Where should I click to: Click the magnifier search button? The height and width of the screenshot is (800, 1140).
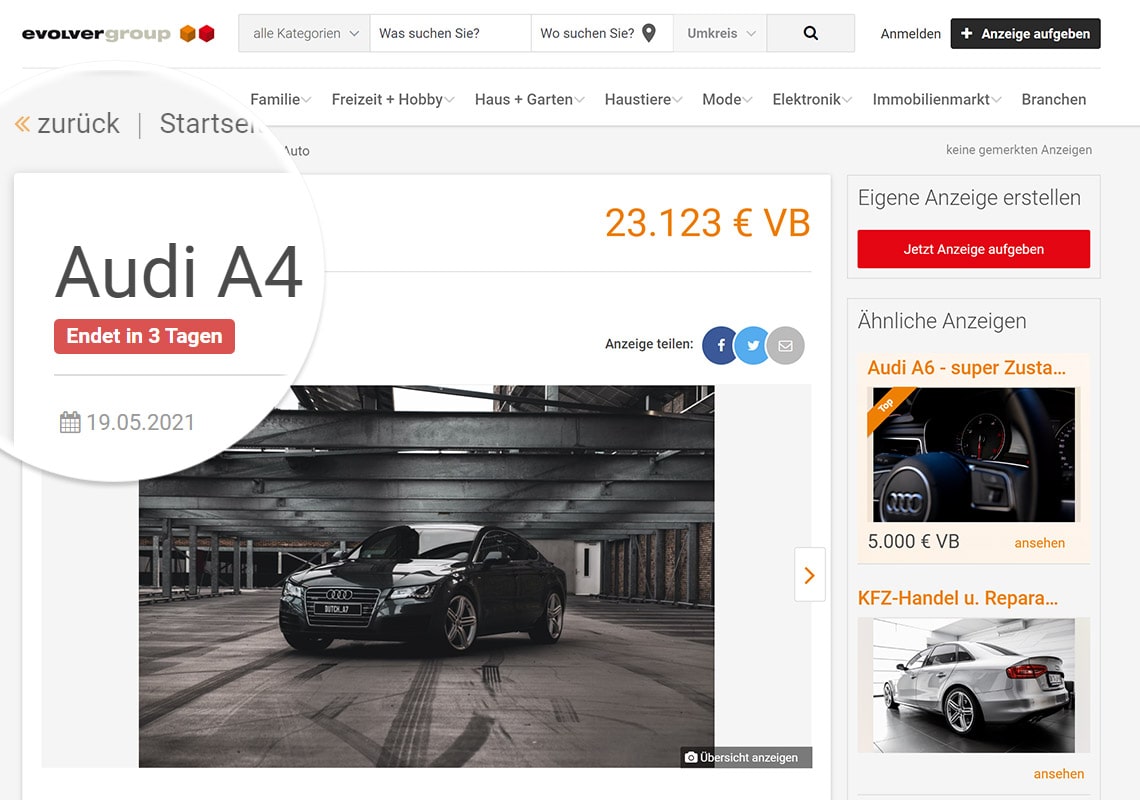(x=810, y=33)
